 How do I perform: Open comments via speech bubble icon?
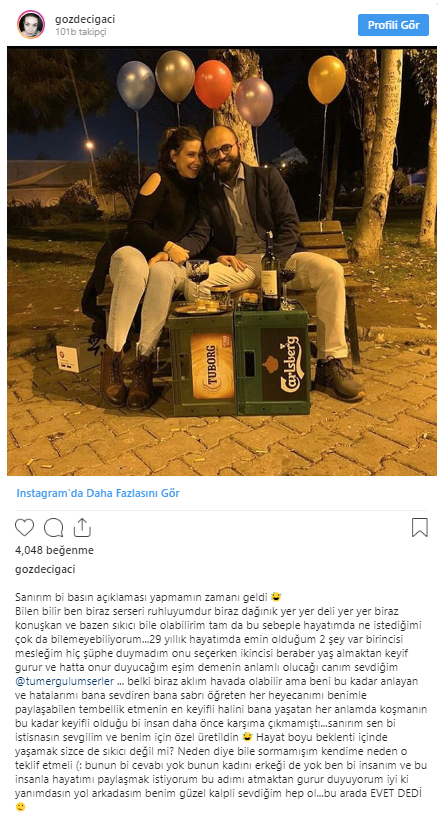point(53,527)
